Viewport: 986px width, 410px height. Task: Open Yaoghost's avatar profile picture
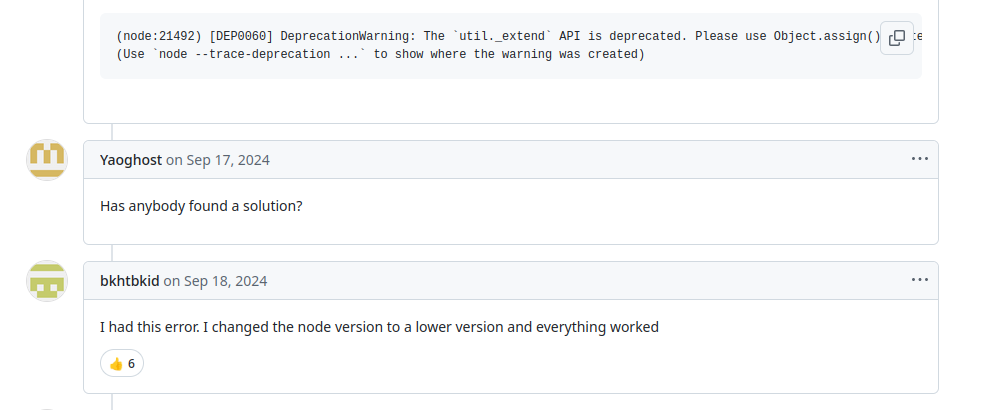(x=47, y=160)
